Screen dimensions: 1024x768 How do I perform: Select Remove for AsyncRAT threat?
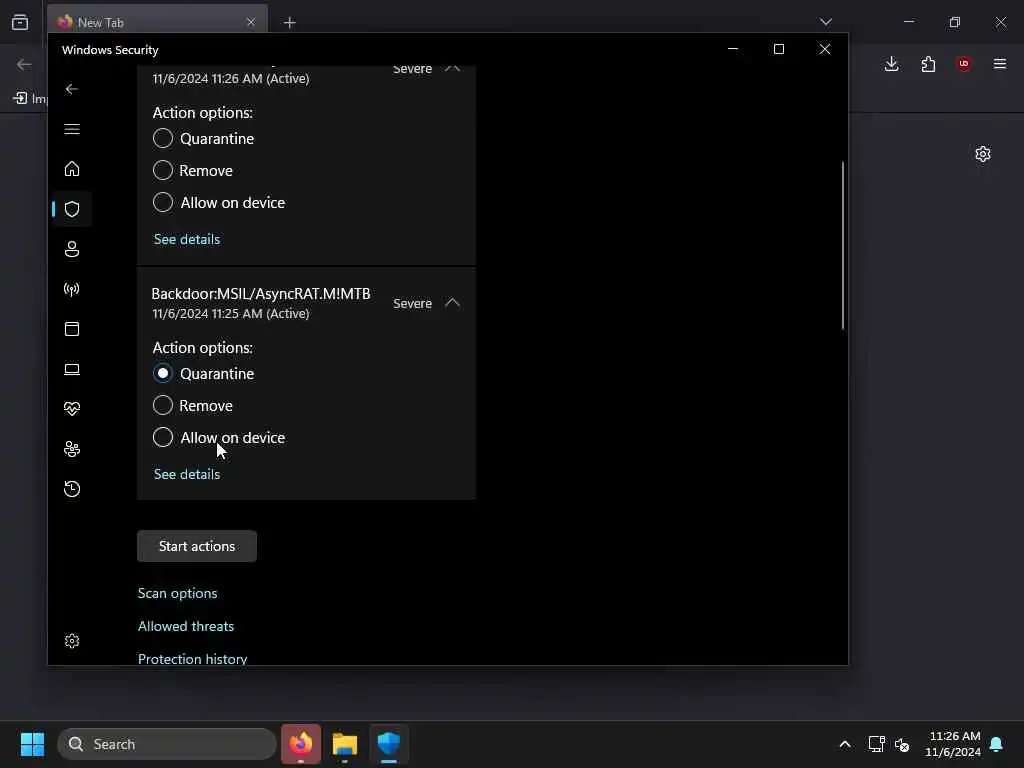tap(163, 406)
